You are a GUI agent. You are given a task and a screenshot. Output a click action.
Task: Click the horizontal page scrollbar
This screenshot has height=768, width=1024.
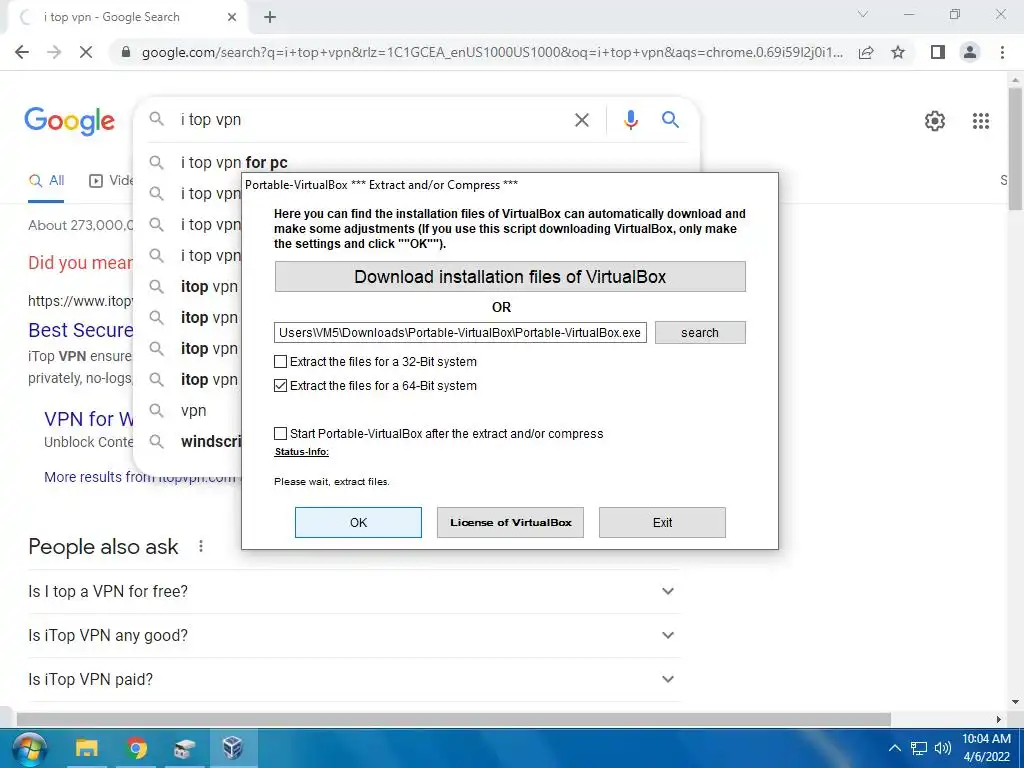[453, 719]
